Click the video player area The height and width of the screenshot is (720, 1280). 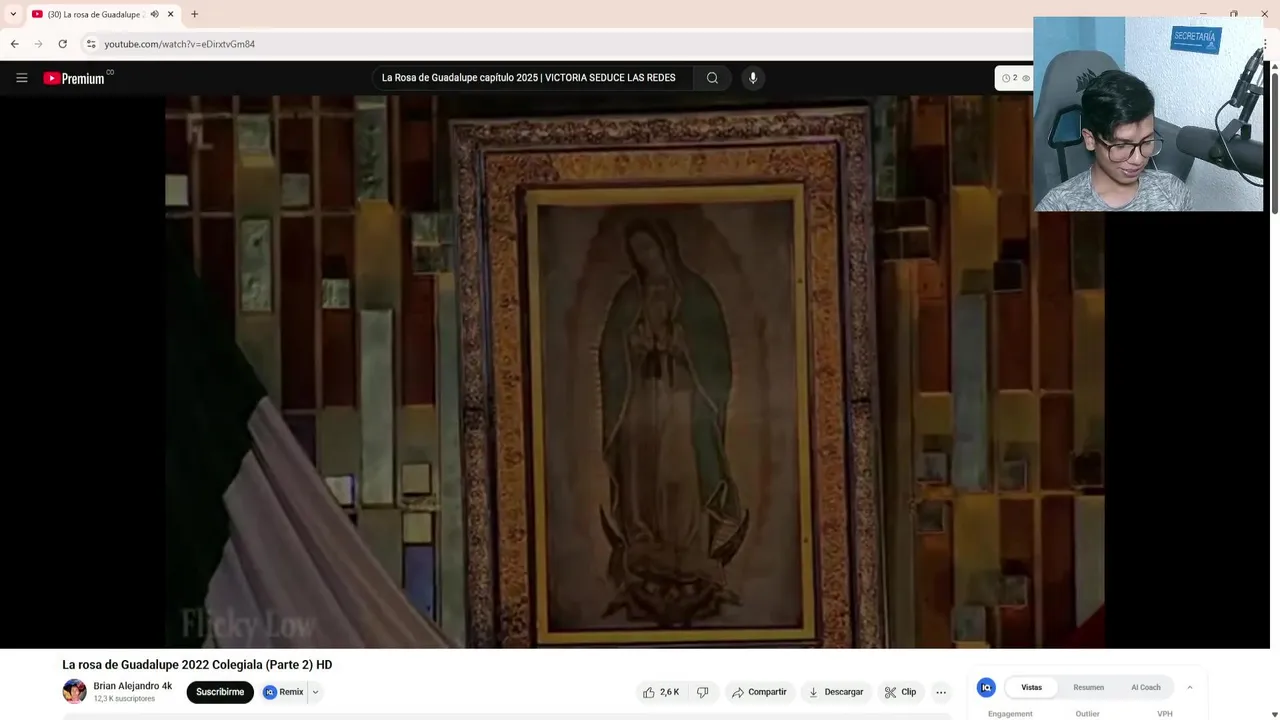(635, 372)
